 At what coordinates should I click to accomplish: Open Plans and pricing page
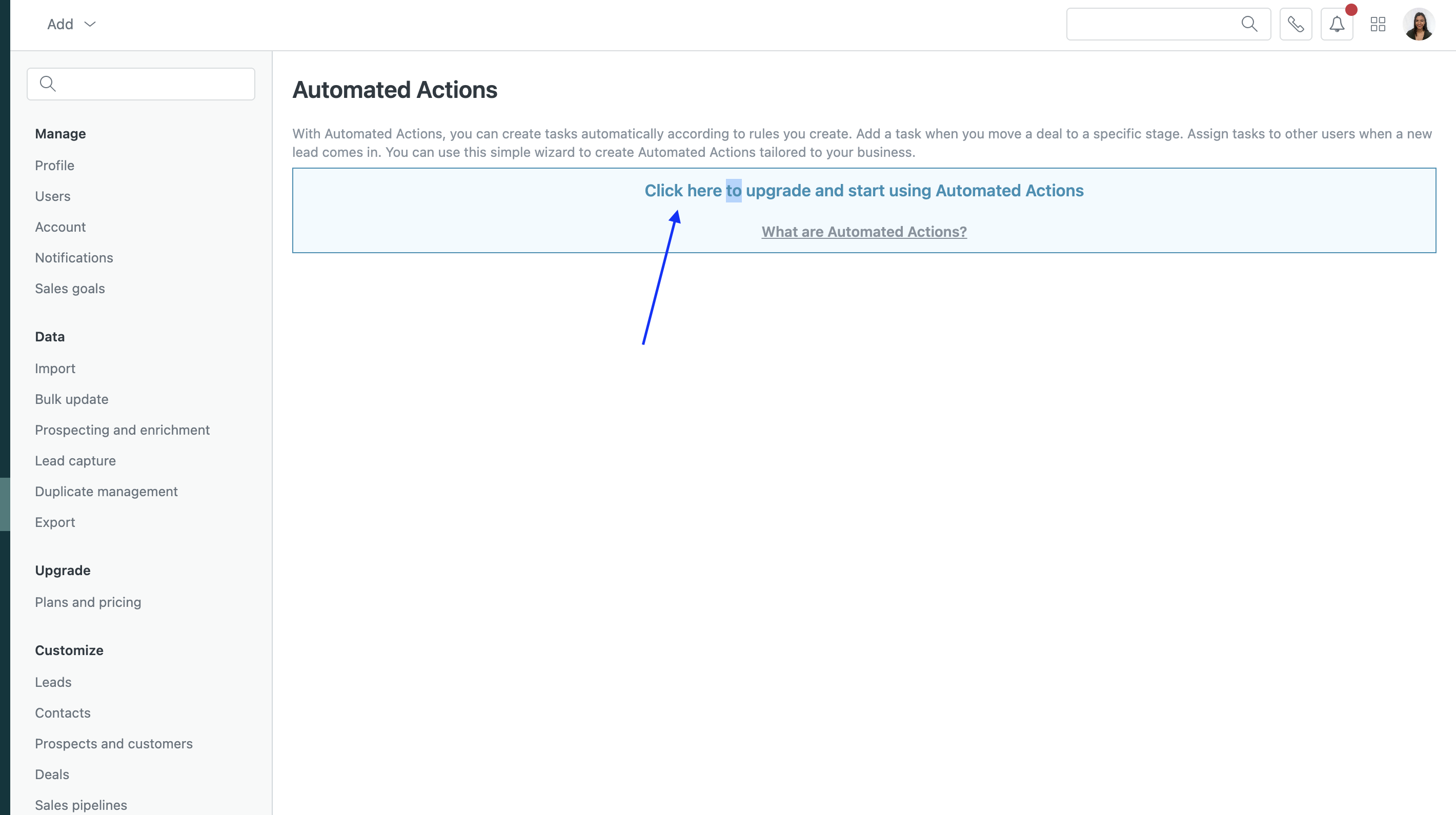(x=88, y=602)
